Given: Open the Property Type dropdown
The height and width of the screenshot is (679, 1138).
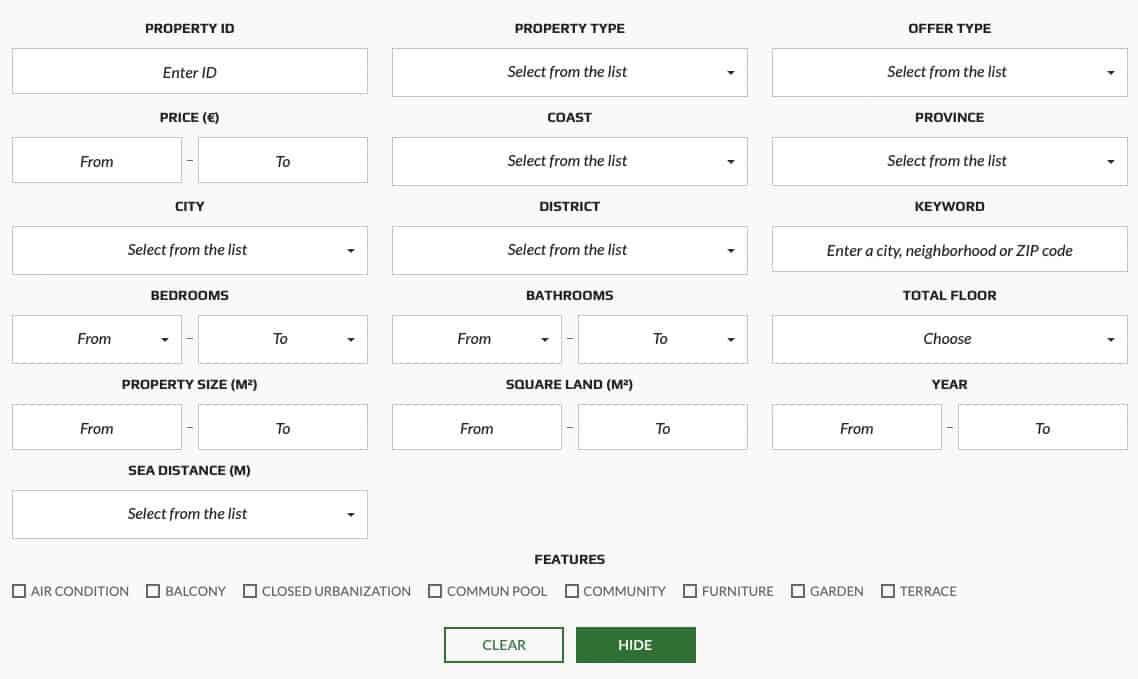Looking at the screenshot, I should tap(570, 73).
